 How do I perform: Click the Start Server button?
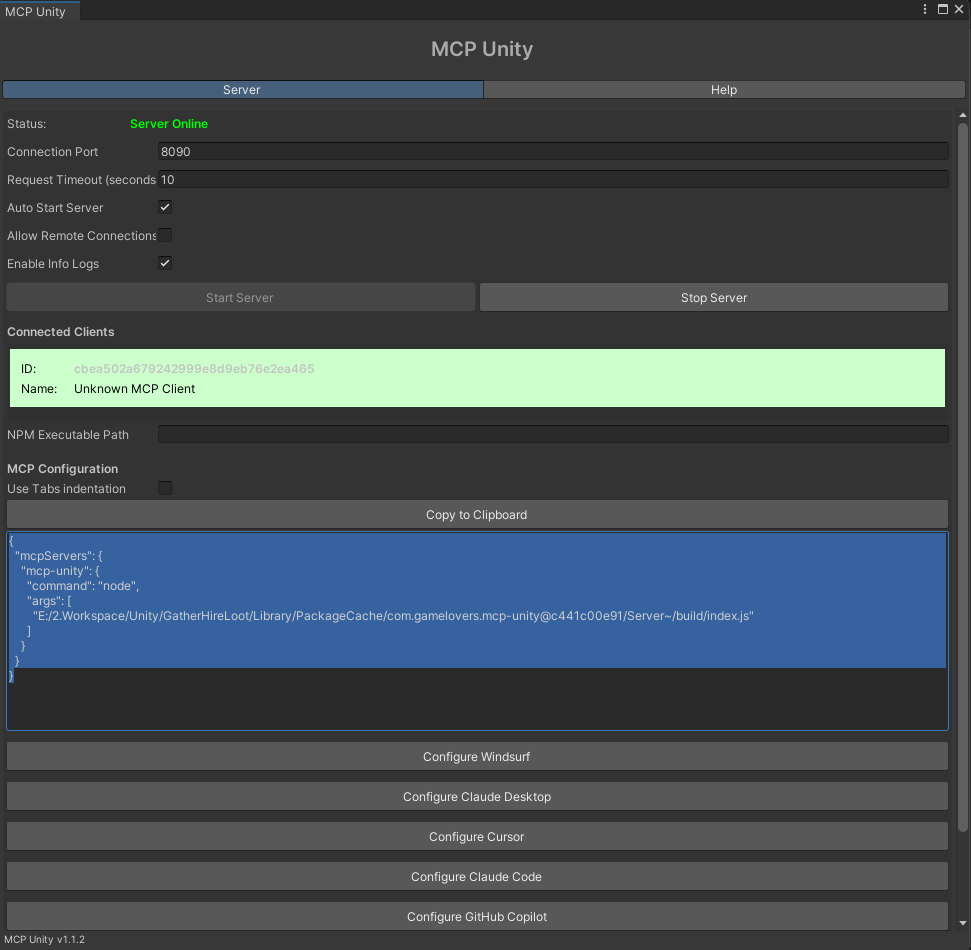coord(240,298)
